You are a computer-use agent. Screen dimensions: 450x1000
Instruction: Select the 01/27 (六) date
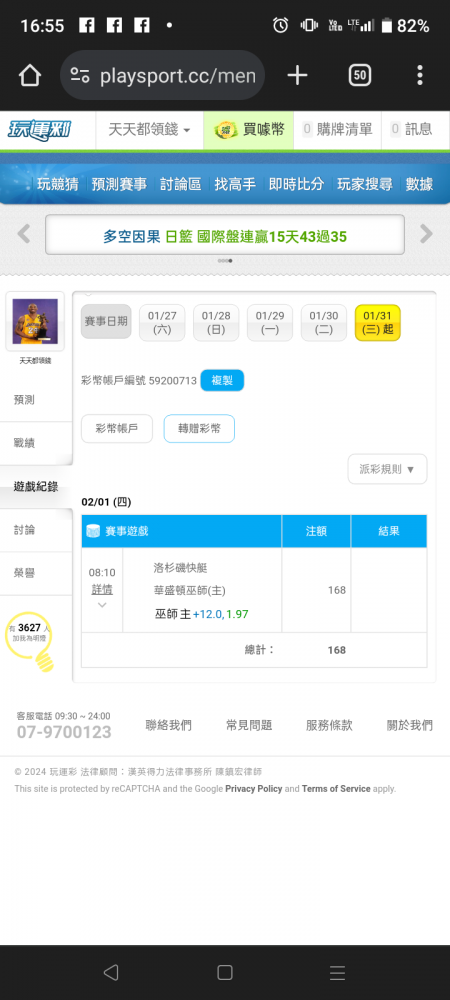tap(162, 323)
